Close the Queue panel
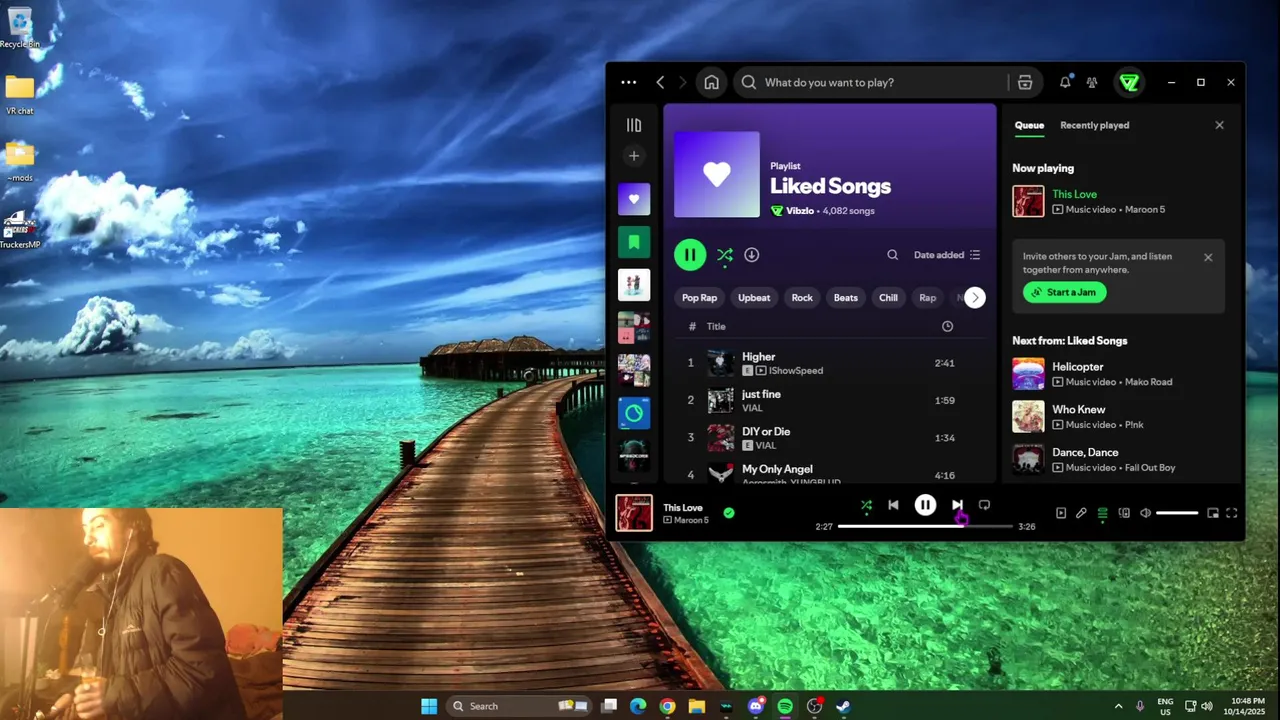The height and width of the screenshot is (720, 1280). point(1219,125)
